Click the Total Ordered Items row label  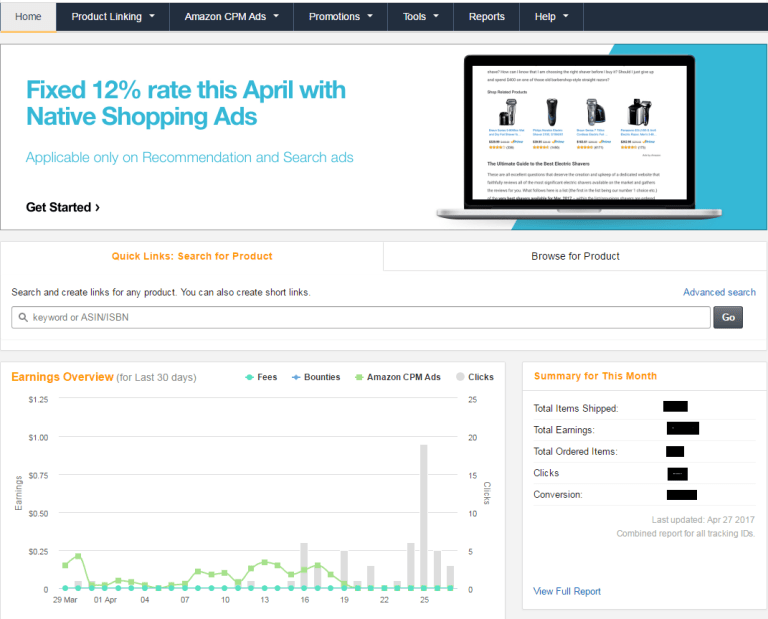coord(575,452)
